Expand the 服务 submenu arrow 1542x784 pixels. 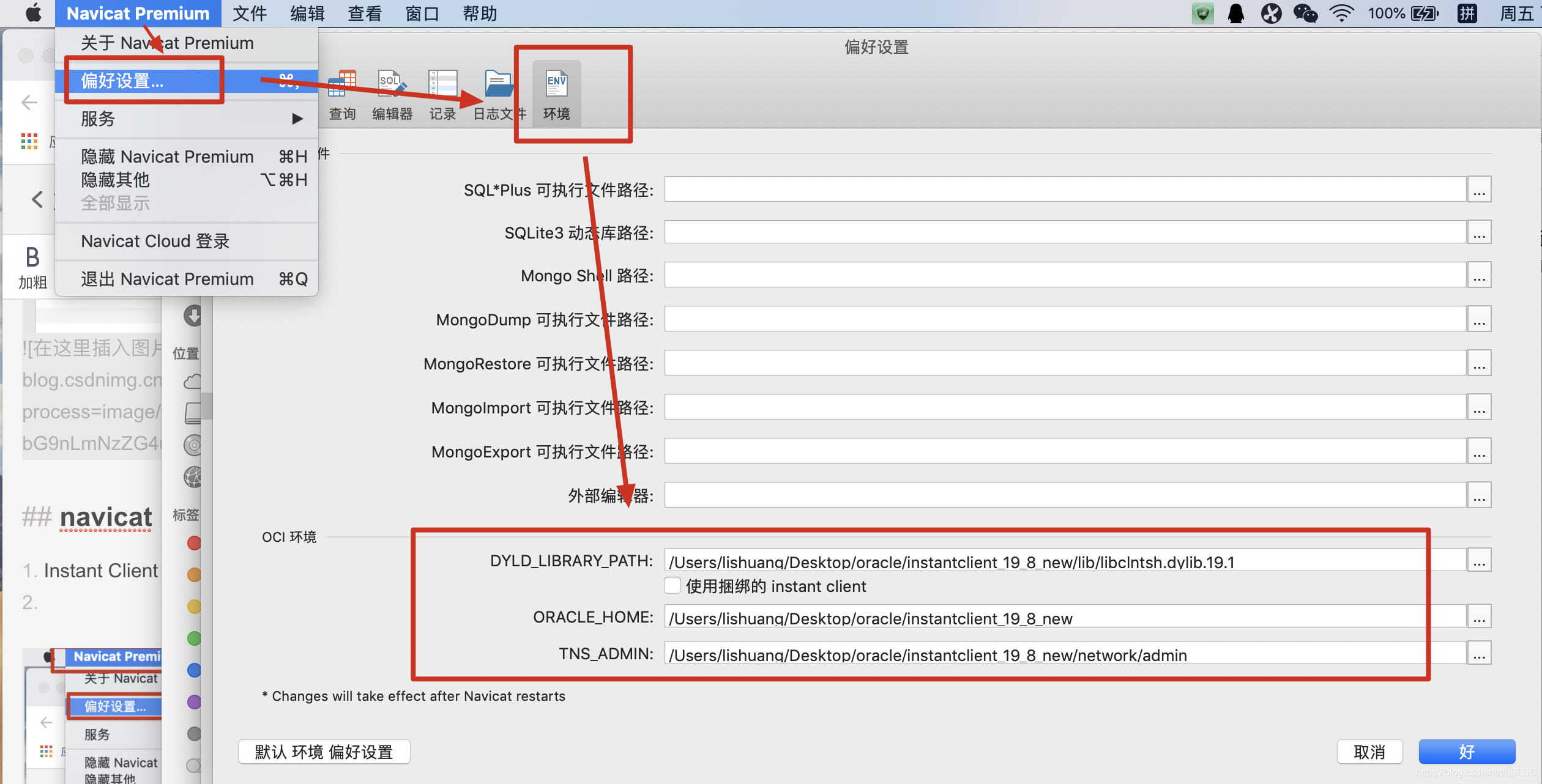[x=297, y=119]
